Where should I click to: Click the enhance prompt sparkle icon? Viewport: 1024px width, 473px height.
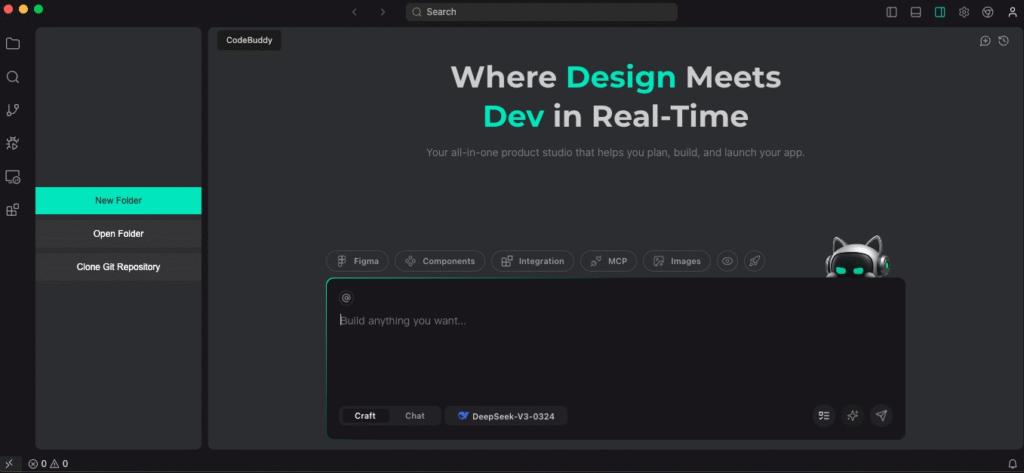pyautogui.click(x=853, y=415)
